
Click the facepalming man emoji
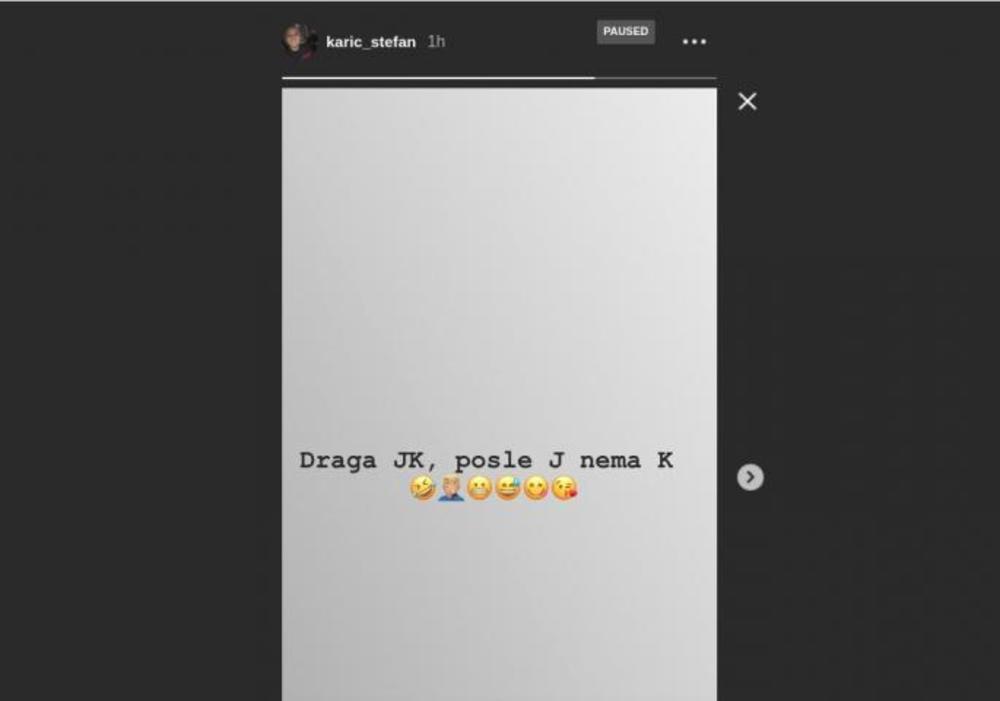pos(451,488)
